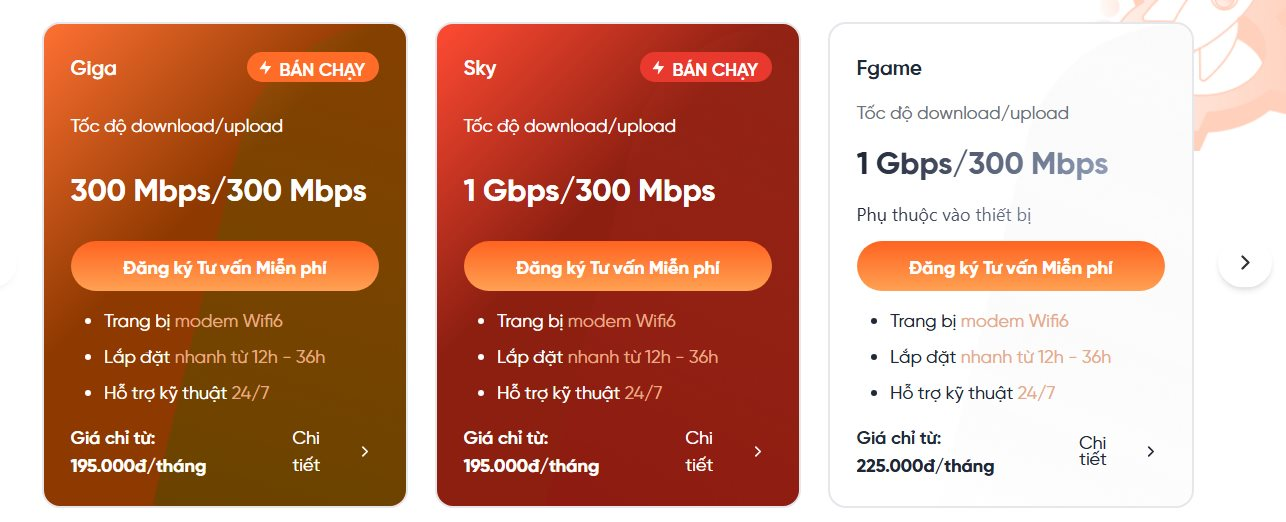1286x522 pixels.
Task: Click the 225.000đ/tháng price on Fgame
Action: tap(925, 466)
